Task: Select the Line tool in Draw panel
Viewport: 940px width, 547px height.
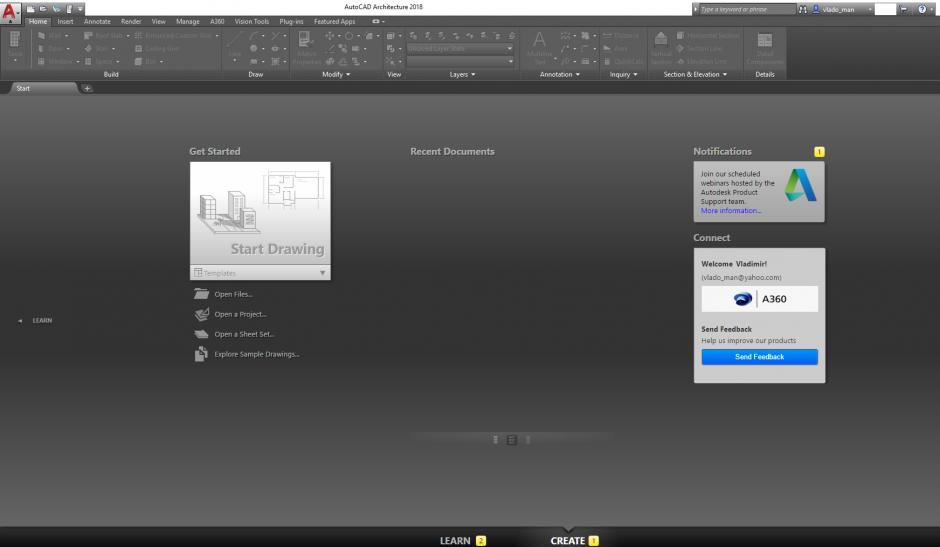Action: [234, 46]
